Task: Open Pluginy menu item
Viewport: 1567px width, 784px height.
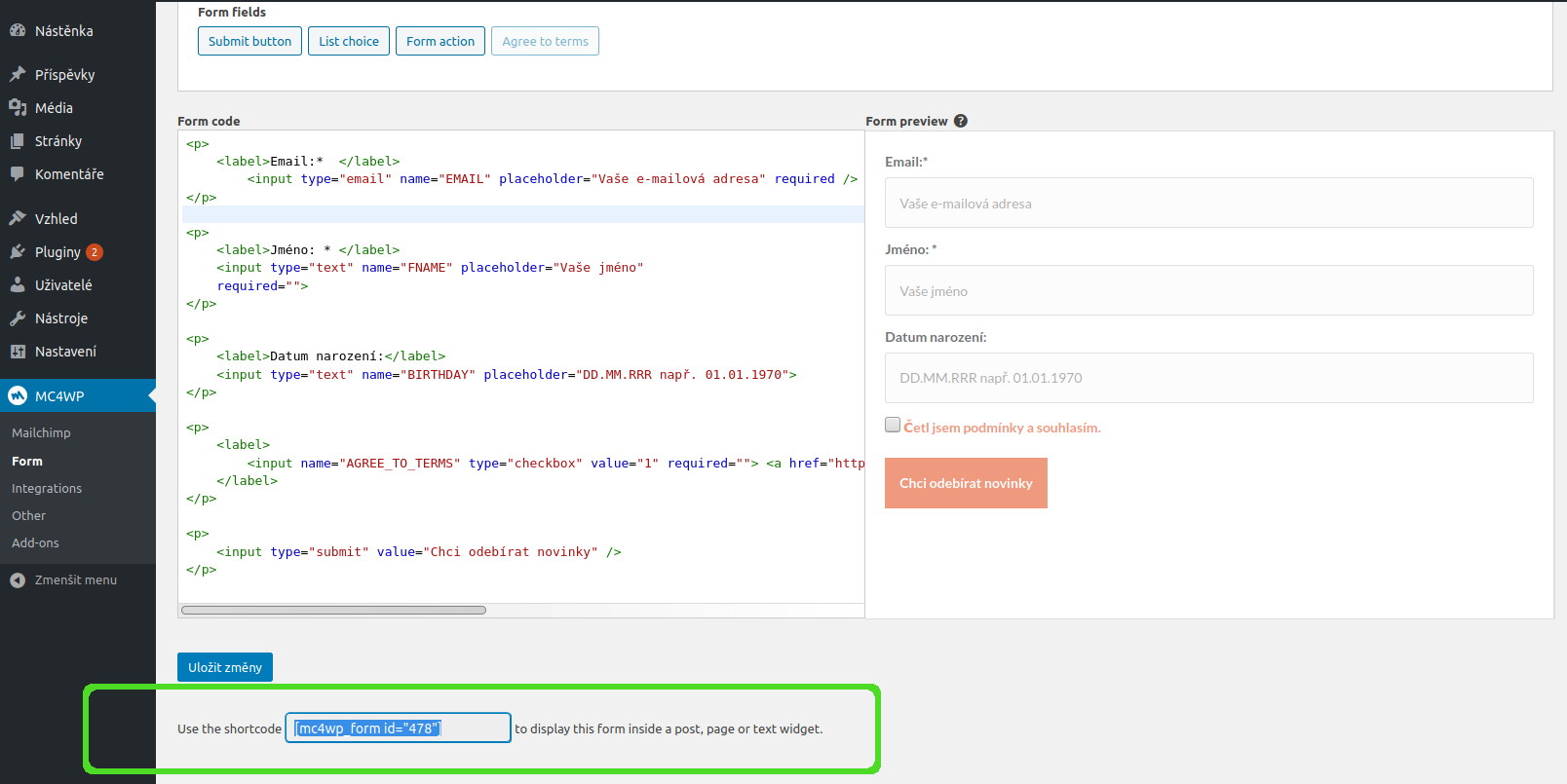Action: [78, 251]
